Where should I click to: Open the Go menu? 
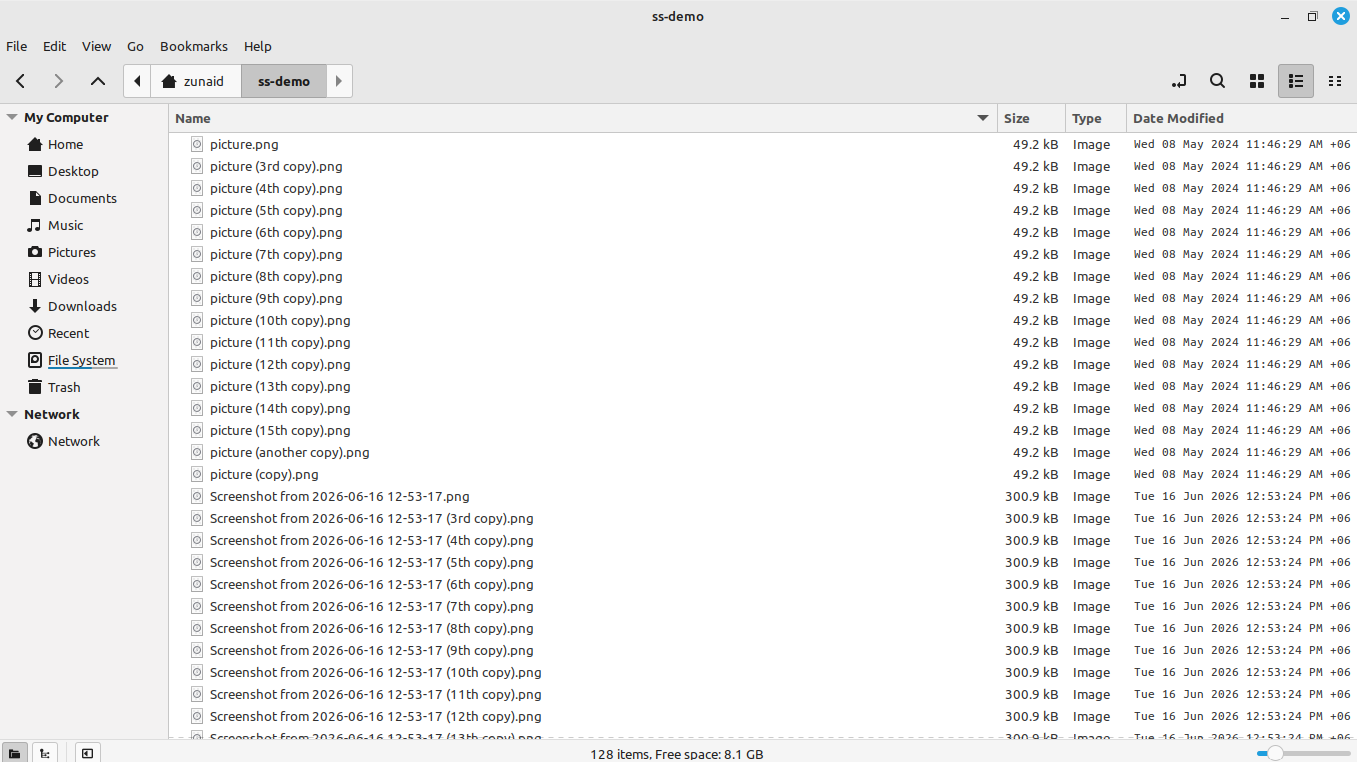click(x=135, y=46)
